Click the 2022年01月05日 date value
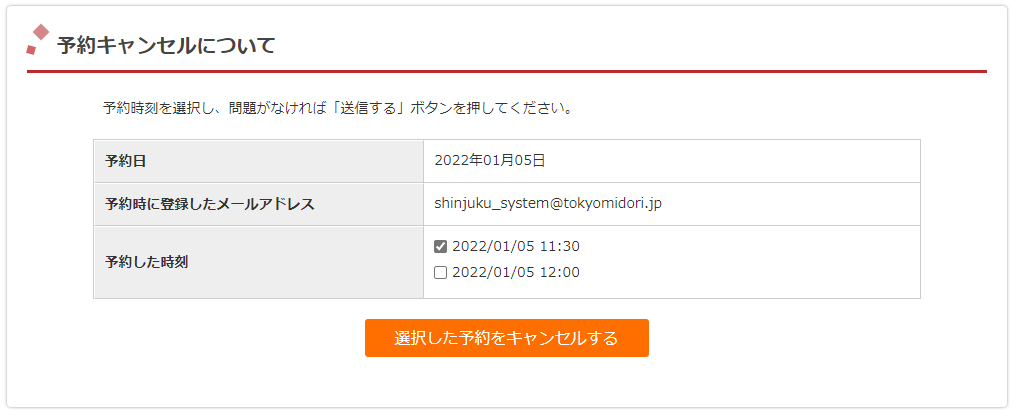 point(490,161)
